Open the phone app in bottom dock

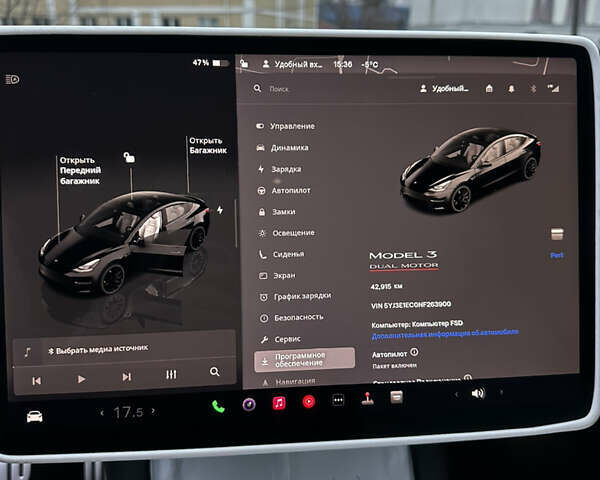click(x=218, y=405)
